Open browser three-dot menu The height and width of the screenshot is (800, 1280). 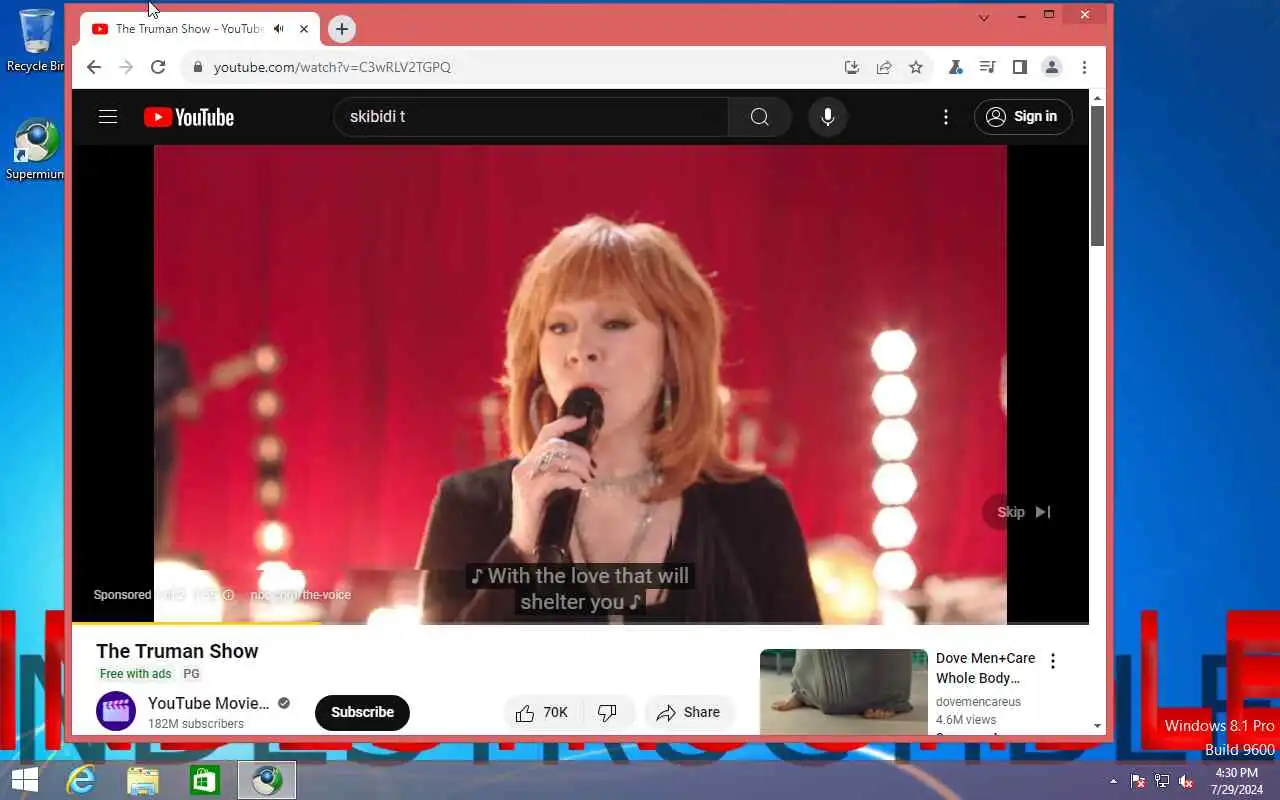pyautogui.click(x=1084, y=67)
